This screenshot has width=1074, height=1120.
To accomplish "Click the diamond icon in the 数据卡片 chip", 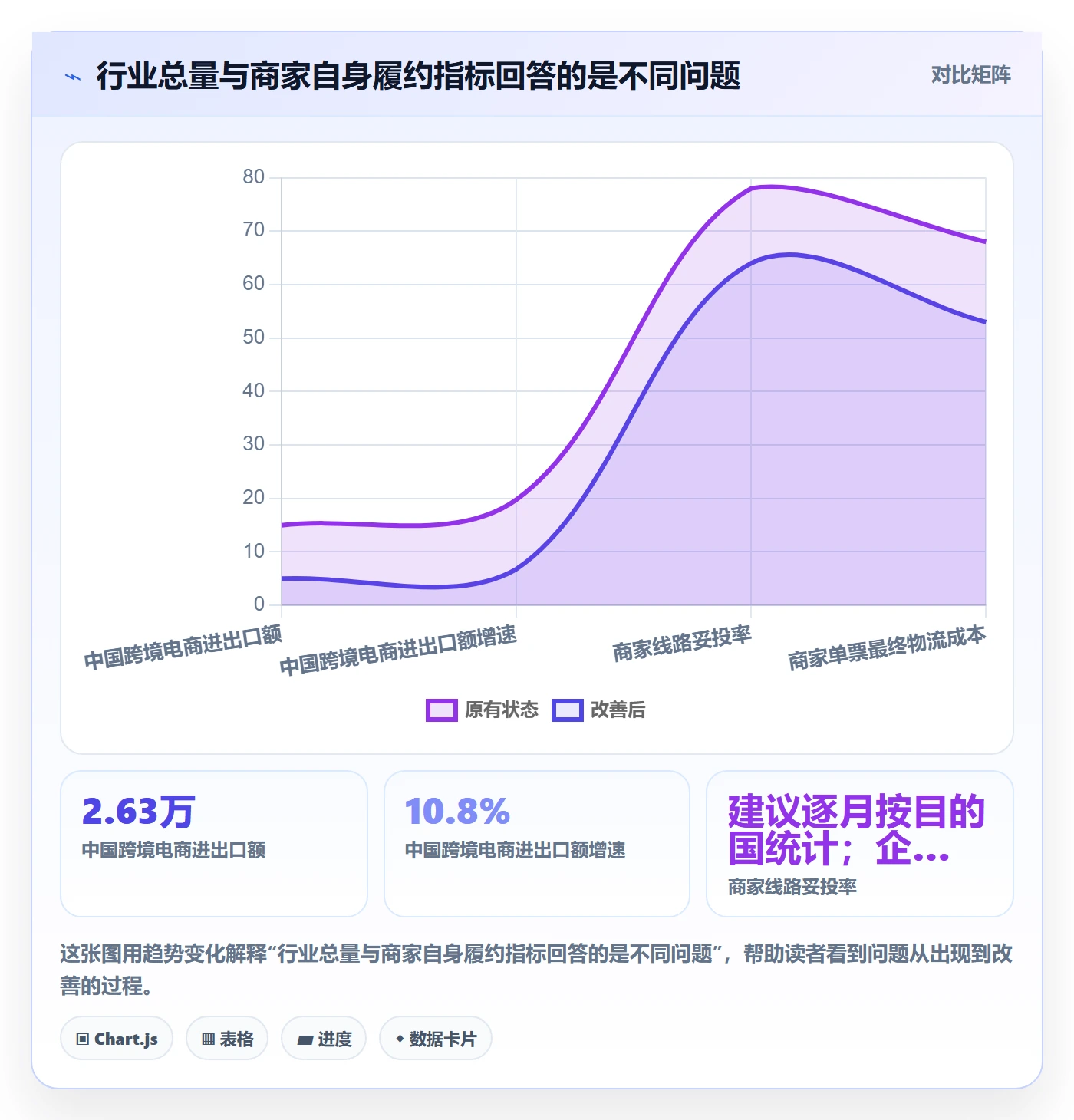I will pos(400,1039).
